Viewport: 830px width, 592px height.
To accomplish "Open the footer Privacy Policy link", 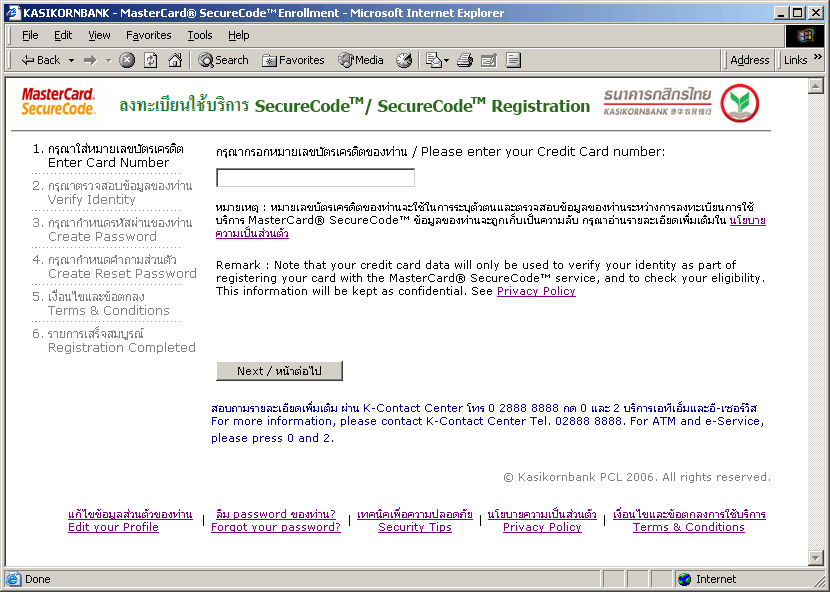I will [542, 527].
